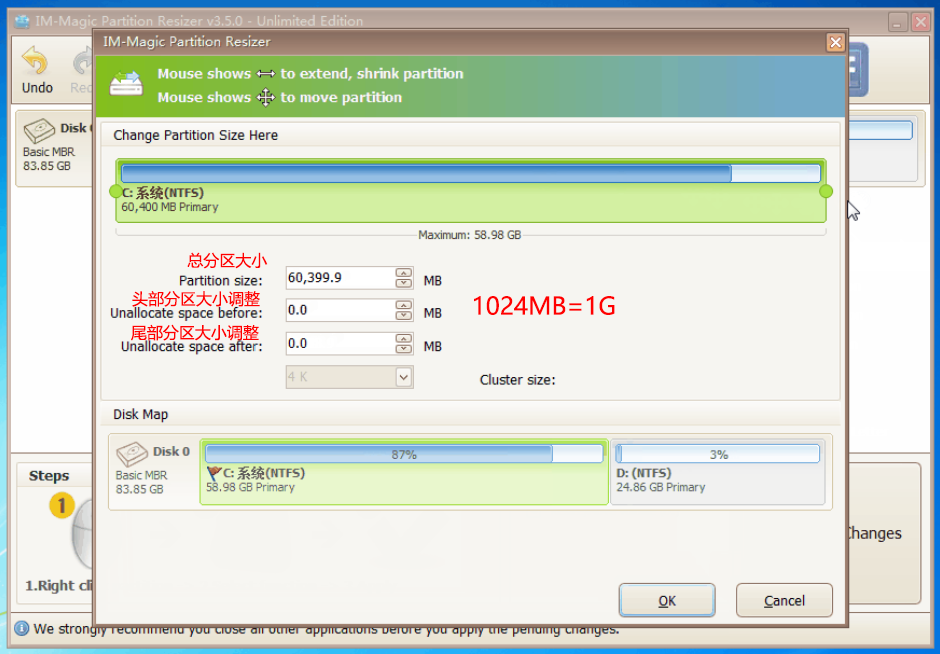This screenshot has height=654, width=940.
Task: Click "58.98 GB Primary" under C: partition
Action: point(251,487)
